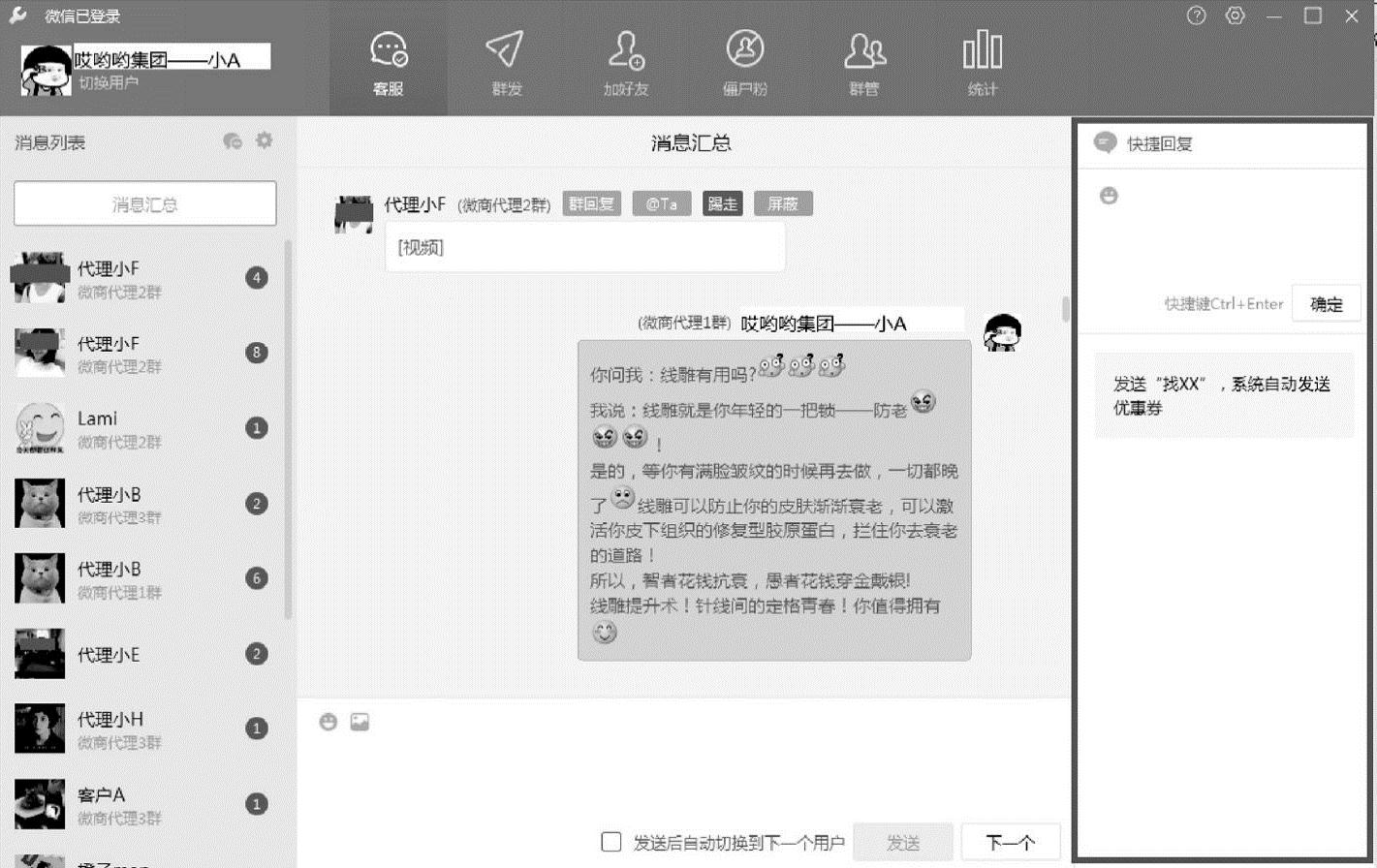Open the 代理小H conversation

point(143,728)
